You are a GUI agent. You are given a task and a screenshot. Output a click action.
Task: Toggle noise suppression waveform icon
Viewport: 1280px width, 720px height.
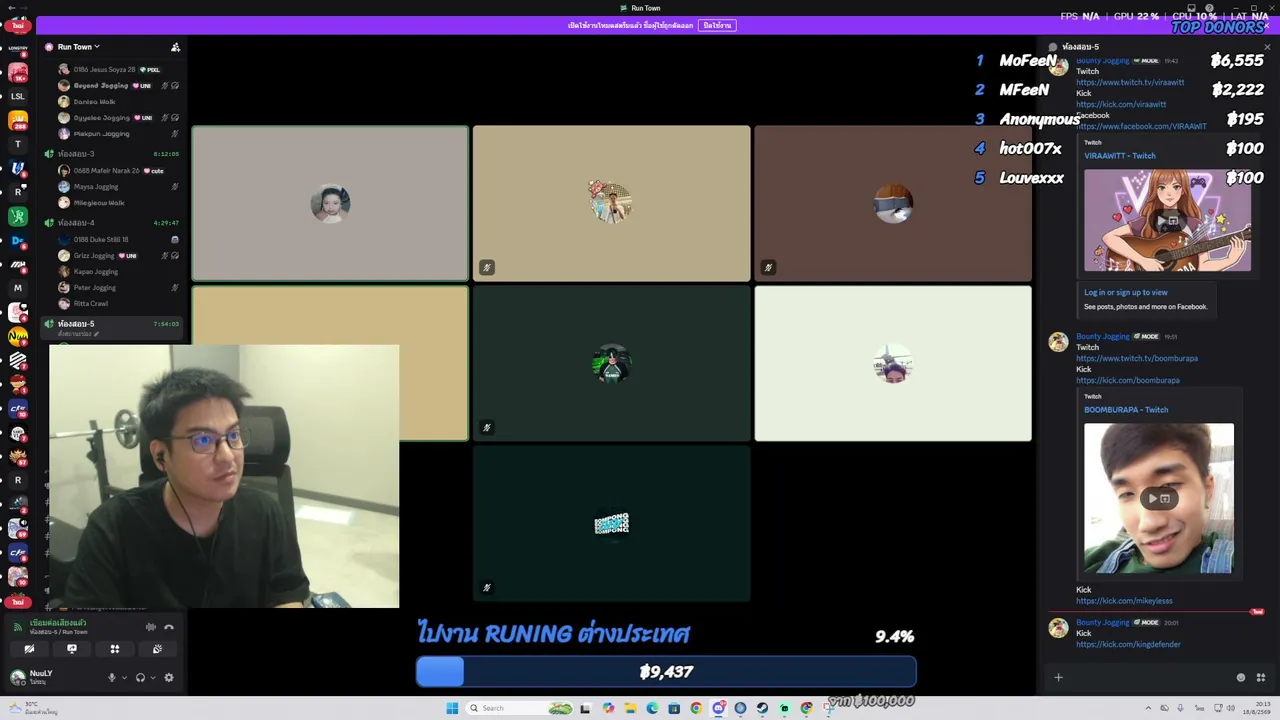coord(150,627)
